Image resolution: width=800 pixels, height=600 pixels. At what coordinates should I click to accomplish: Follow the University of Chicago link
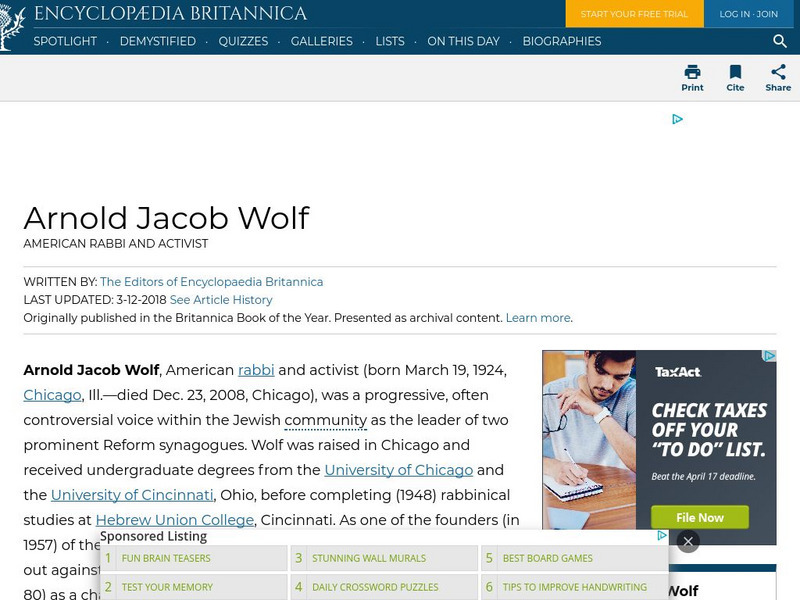(399, 470)
